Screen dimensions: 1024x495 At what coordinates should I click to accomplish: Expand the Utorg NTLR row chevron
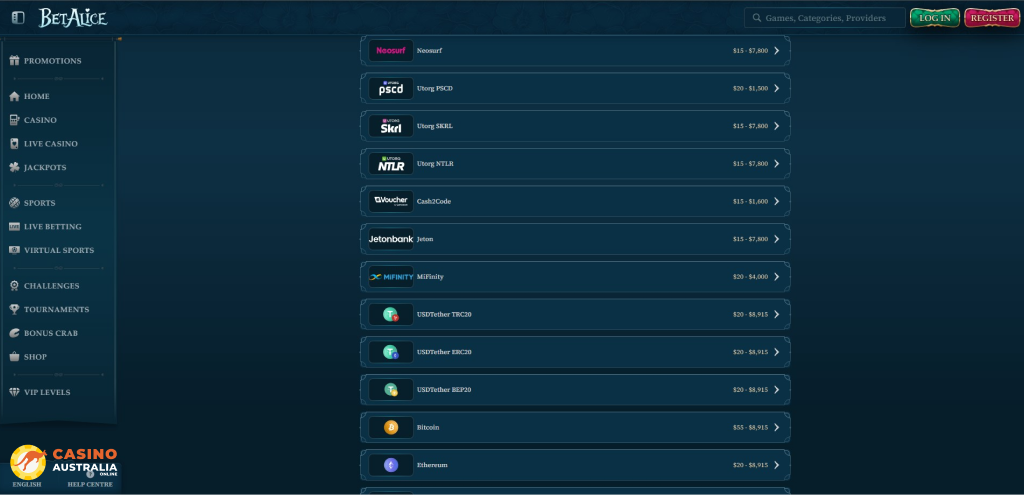tap(776, 164)
